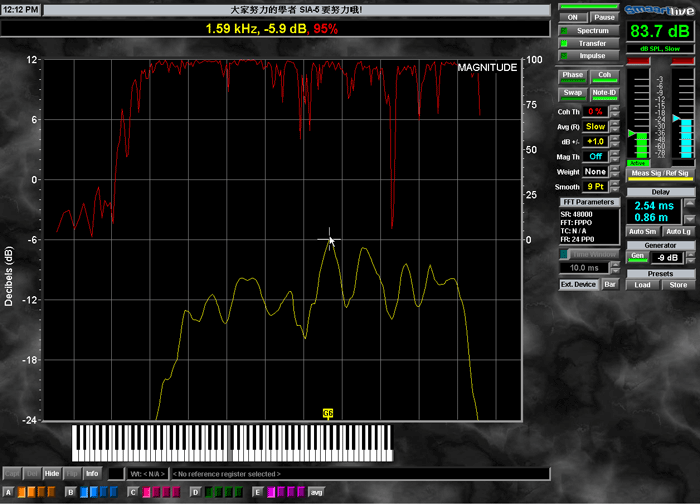Click the Auto Sm delay button
The height and width of the screenshot is (504, 700).
point(641,231)
